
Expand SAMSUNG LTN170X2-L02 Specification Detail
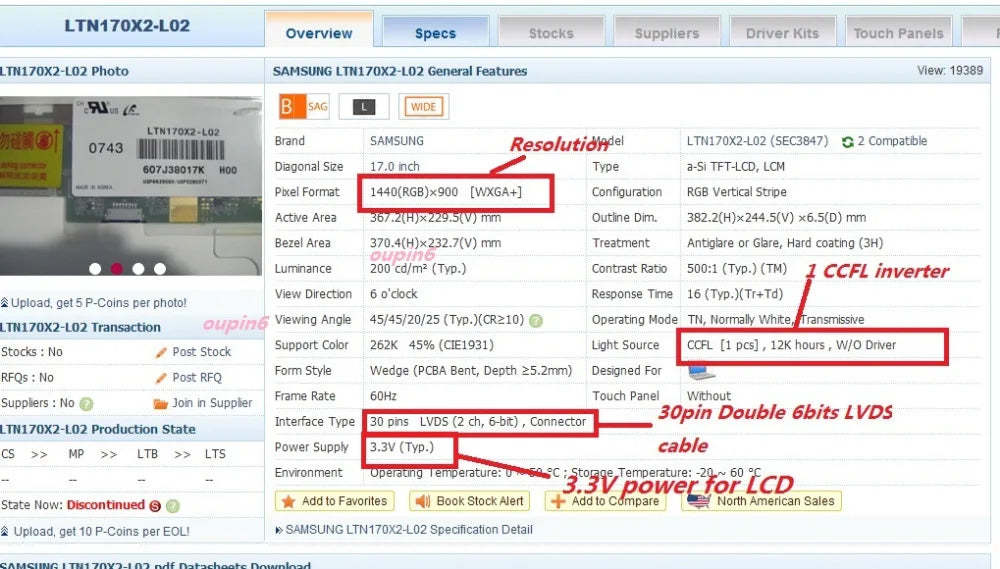tap(408, 529)
